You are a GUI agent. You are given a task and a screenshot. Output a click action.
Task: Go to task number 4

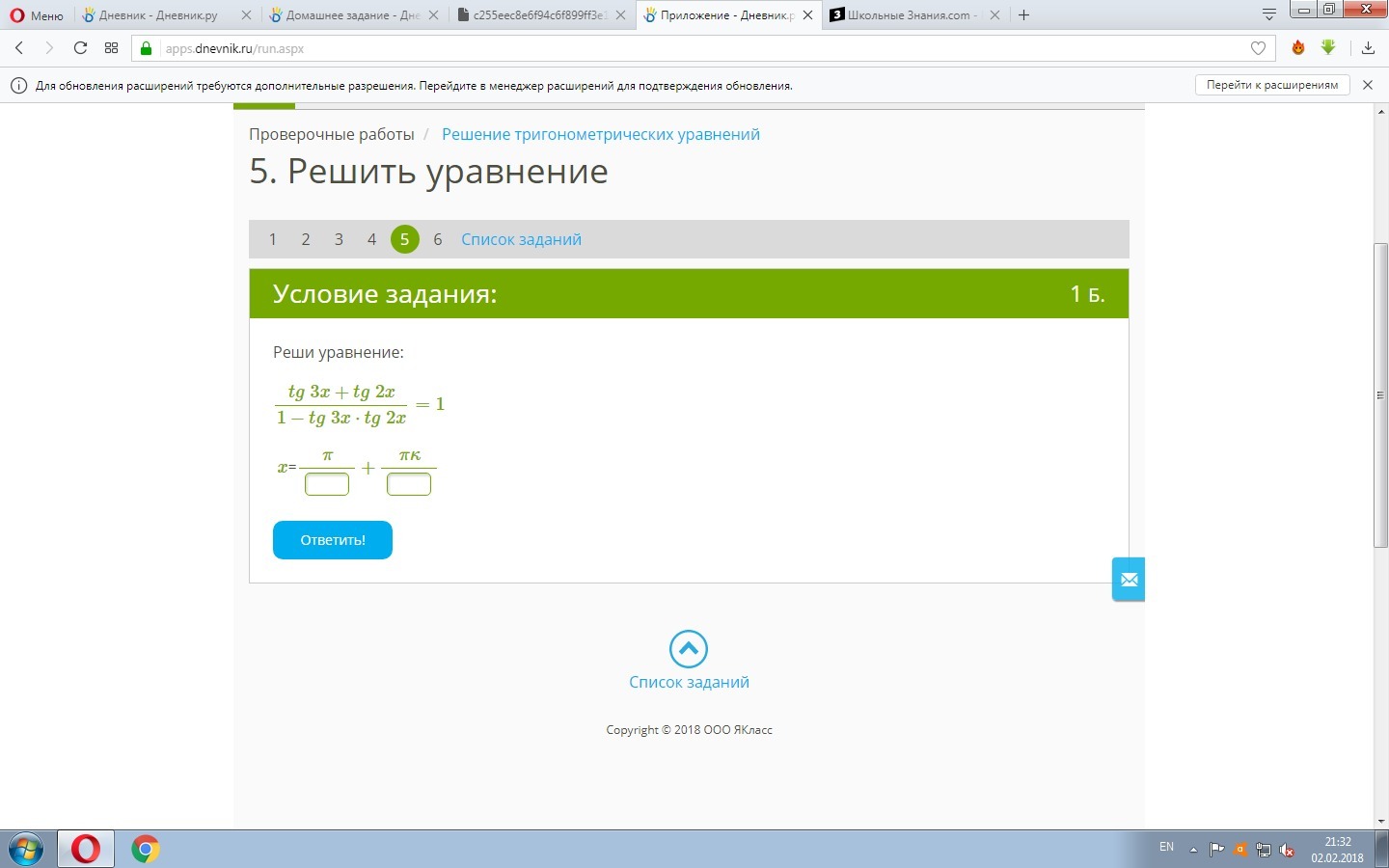[x=371, y=239]
